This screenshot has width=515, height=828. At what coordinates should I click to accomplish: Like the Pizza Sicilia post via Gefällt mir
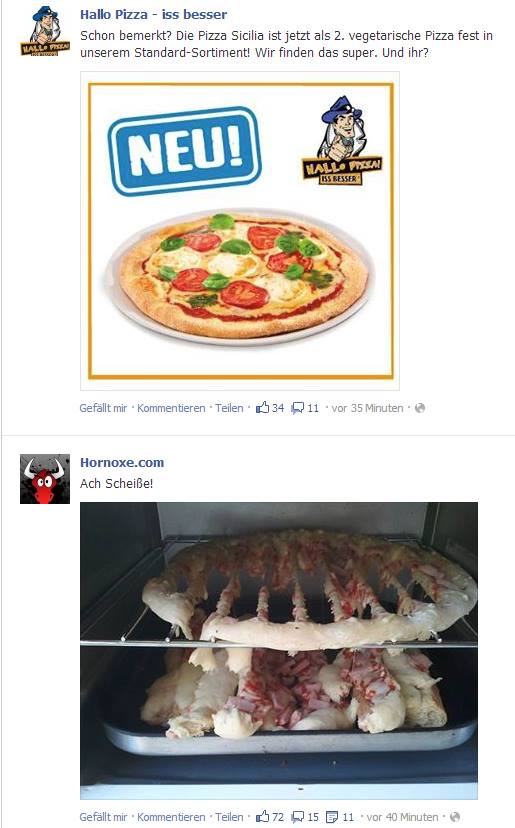point(103,408)
